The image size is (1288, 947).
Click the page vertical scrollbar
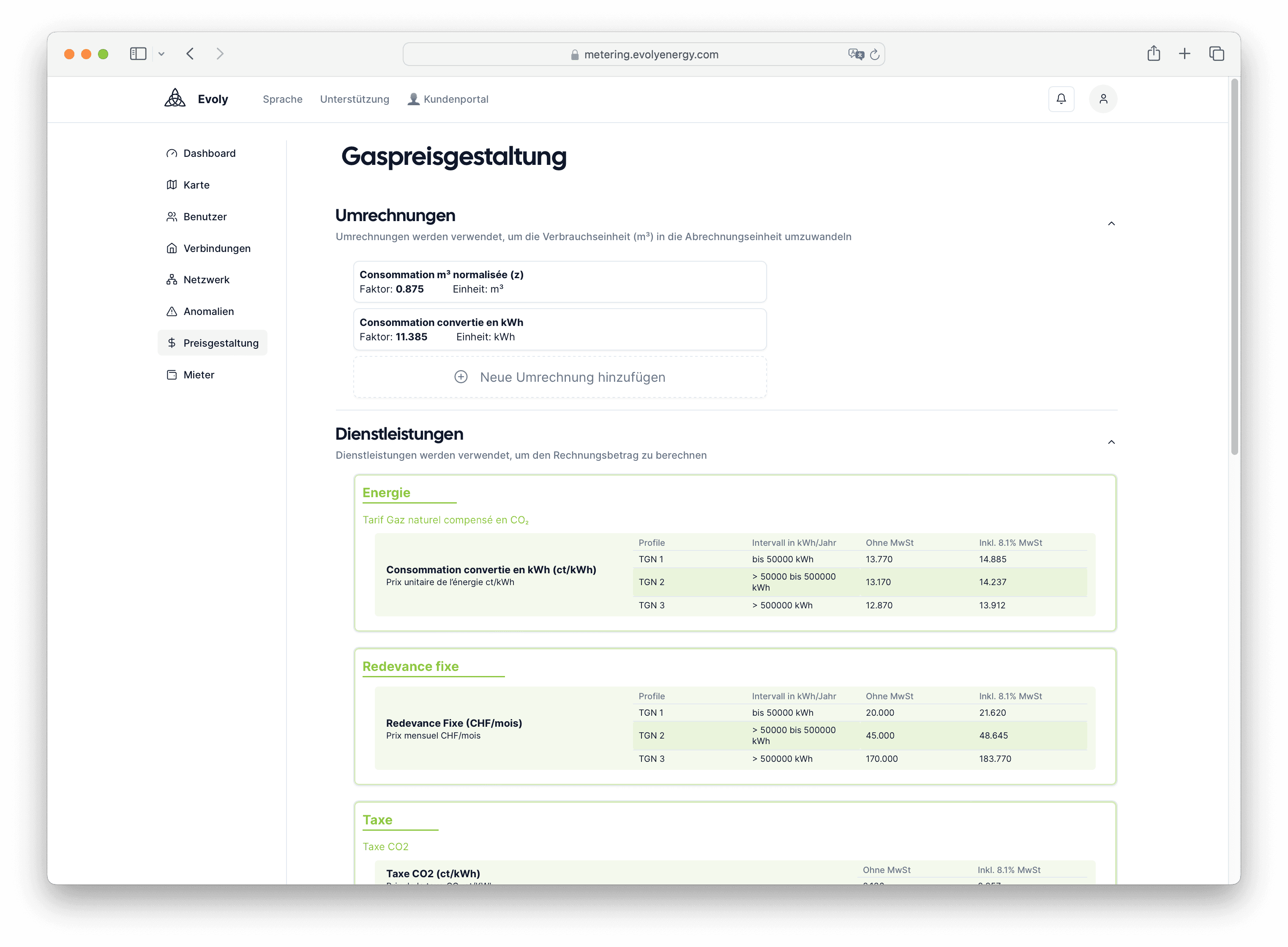click(x=1234, y=267)
